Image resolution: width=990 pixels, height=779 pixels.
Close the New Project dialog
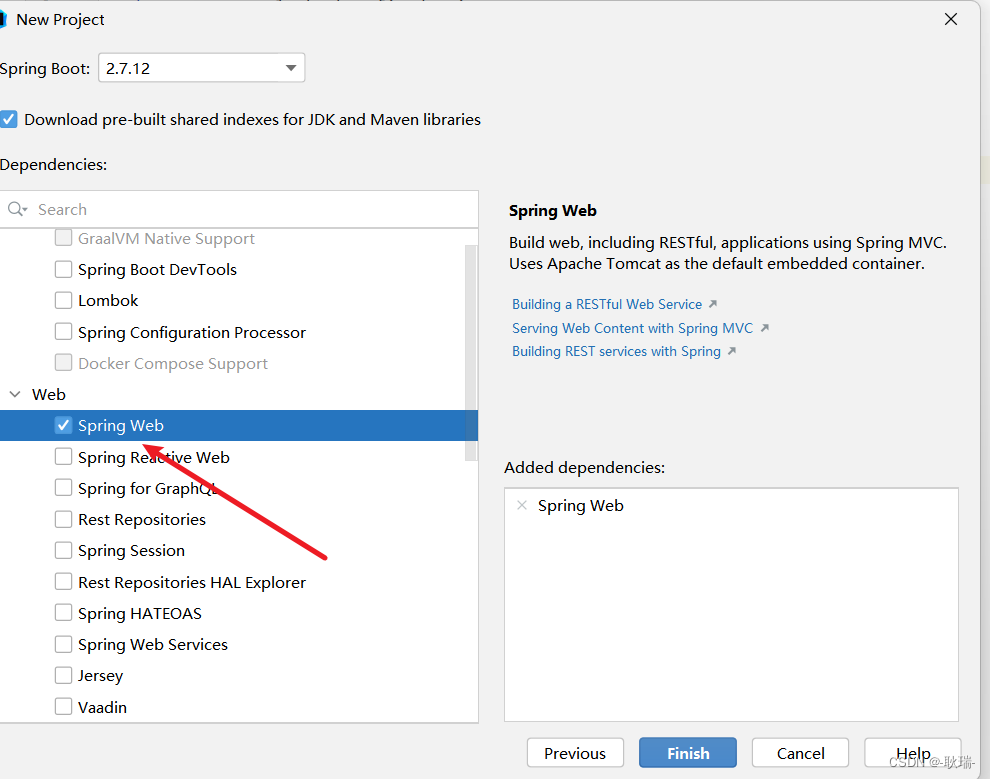click(x=951, y=20)
